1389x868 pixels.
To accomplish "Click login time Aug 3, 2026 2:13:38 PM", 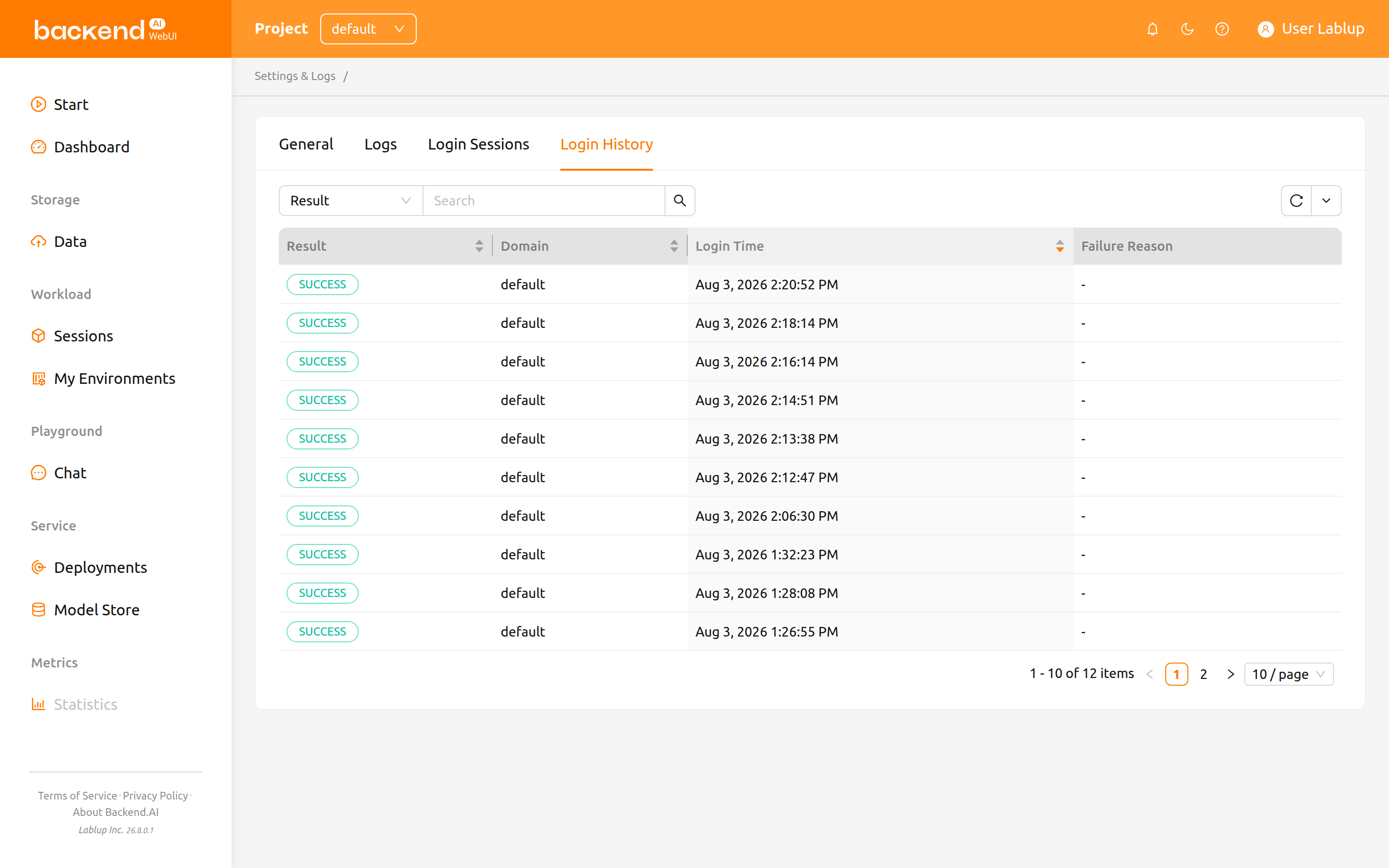I will point(767,439).
